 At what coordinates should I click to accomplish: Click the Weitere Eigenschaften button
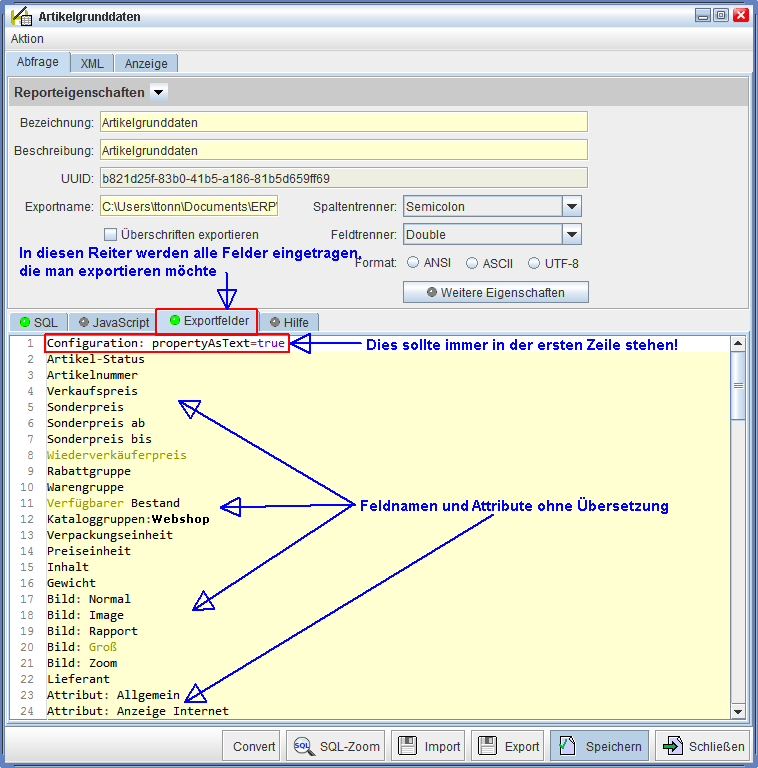pyautogui.click(x=495, y=293)
